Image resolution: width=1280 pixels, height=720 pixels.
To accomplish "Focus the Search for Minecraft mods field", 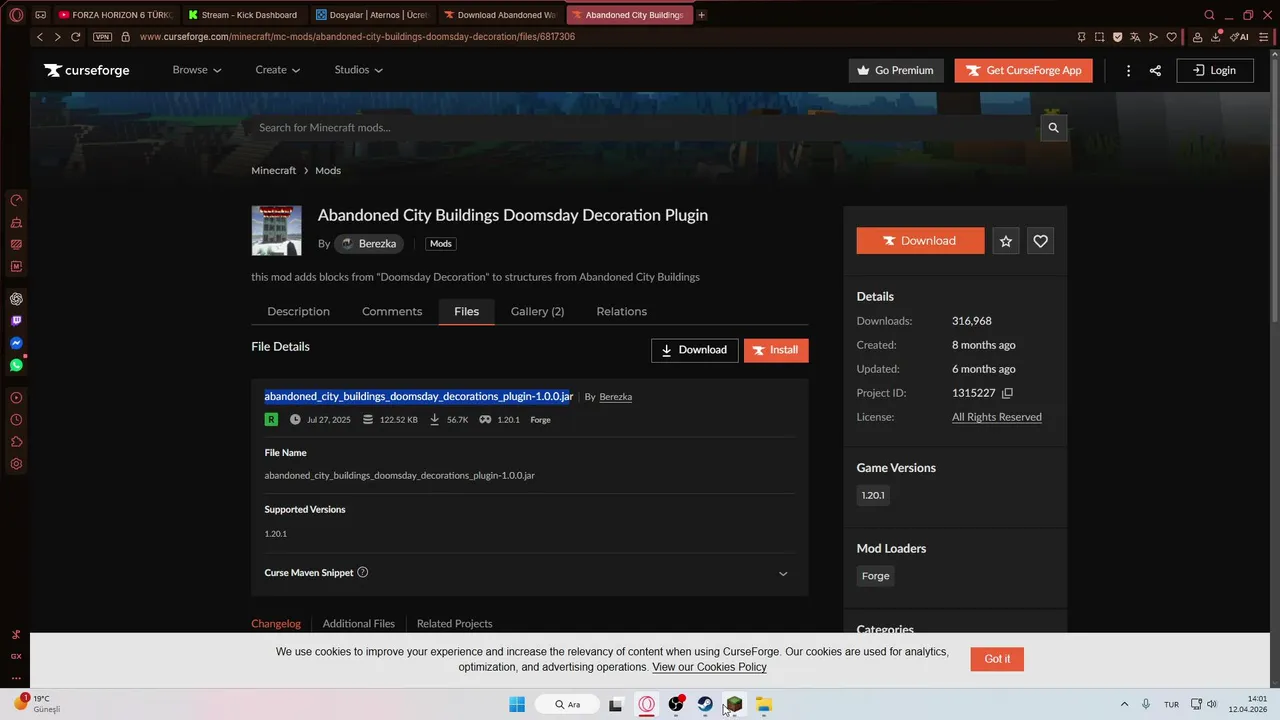I will (645, 128).
